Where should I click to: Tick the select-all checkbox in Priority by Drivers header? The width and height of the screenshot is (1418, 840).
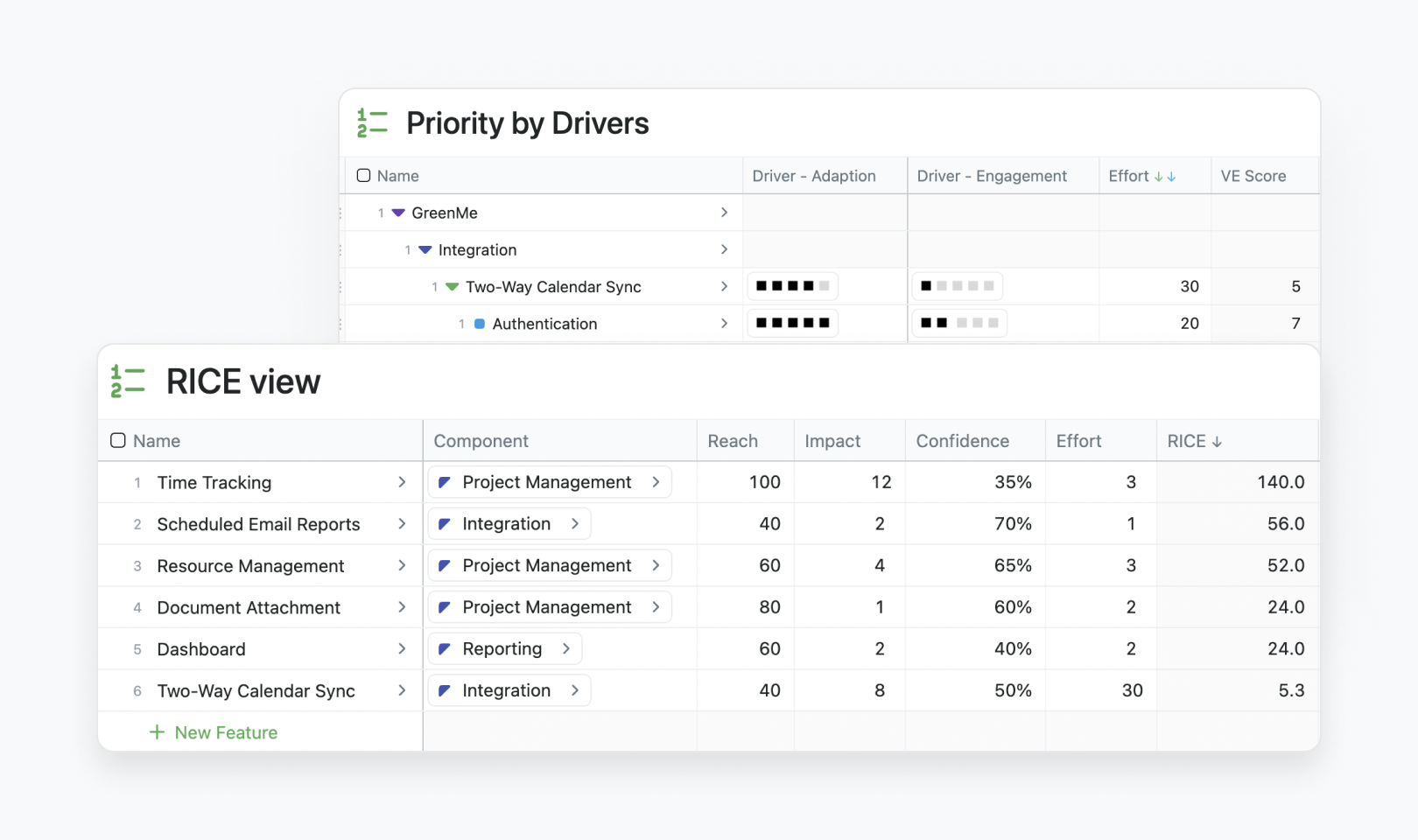coord(364,176)
